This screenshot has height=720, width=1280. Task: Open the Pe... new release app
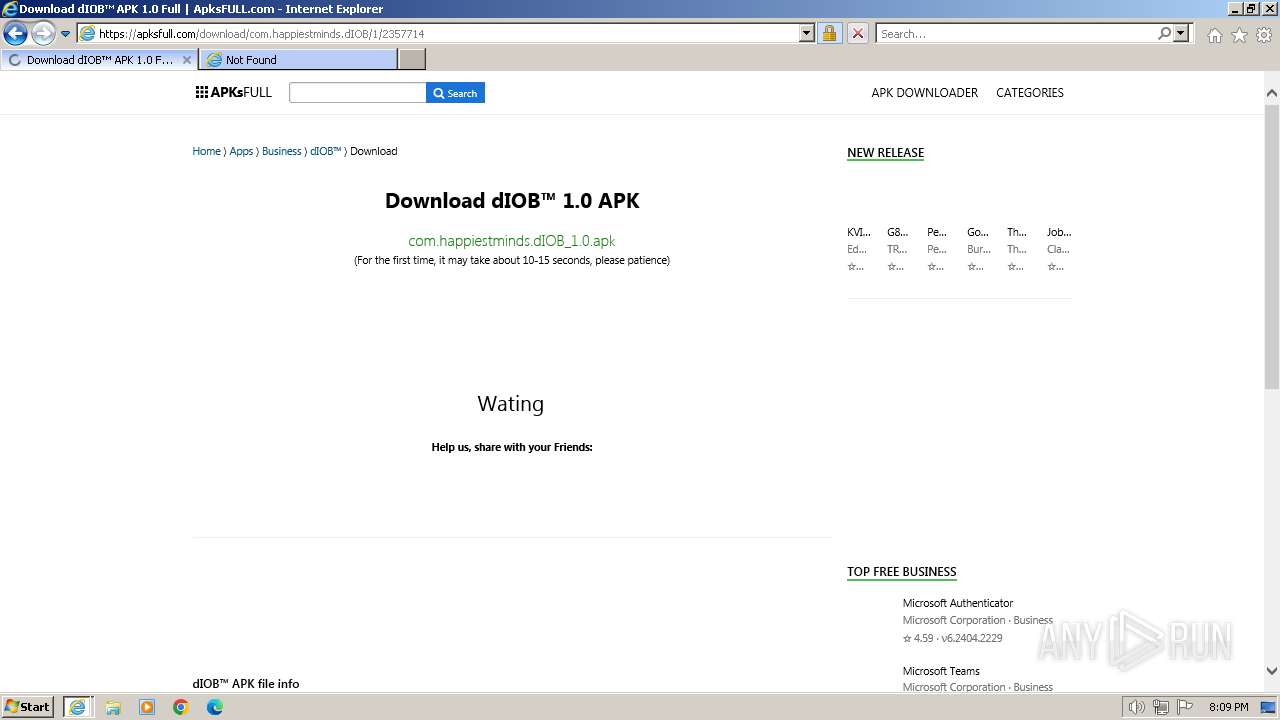click(936, 232)
